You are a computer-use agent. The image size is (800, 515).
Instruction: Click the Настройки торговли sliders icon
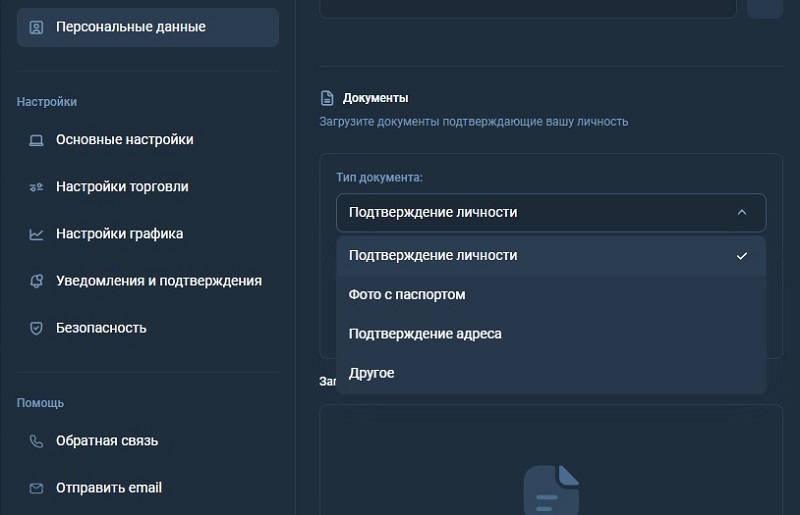click(36, 187)
